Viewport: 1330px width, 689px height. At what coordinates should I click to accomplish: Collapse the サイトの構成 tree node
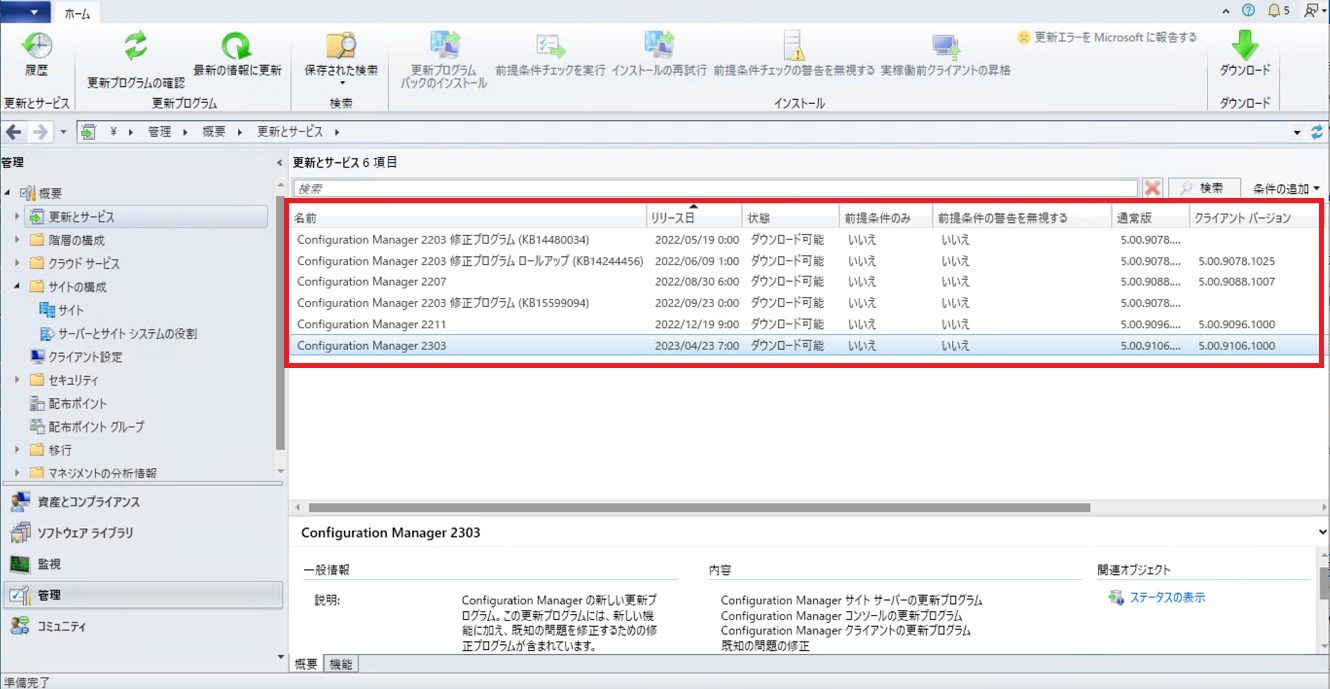tap(17, 287)
